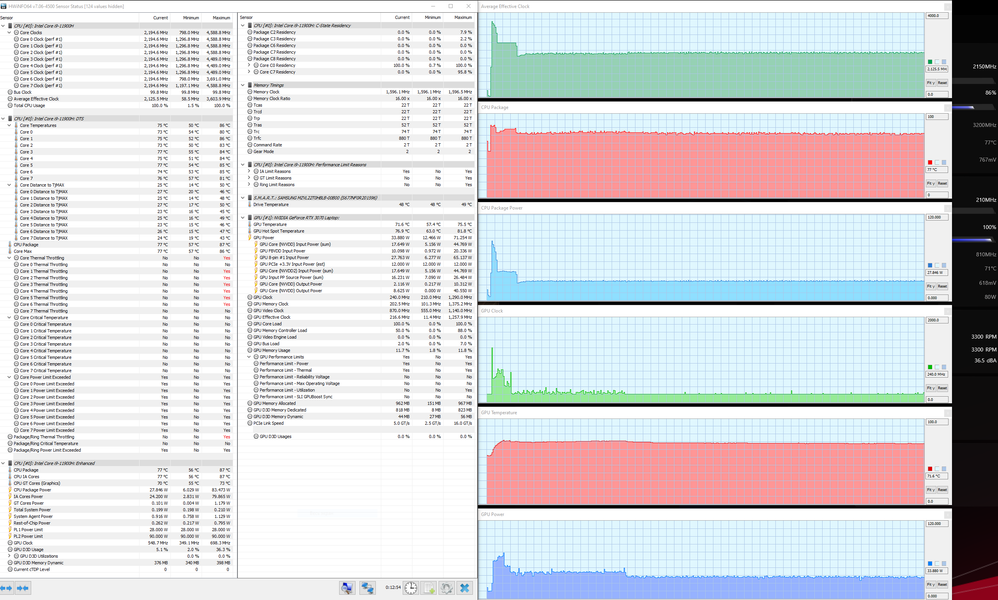Click the power icon beside CPU Package Power
The height and width of the screenshot is (600, 998).
(10, 490)
